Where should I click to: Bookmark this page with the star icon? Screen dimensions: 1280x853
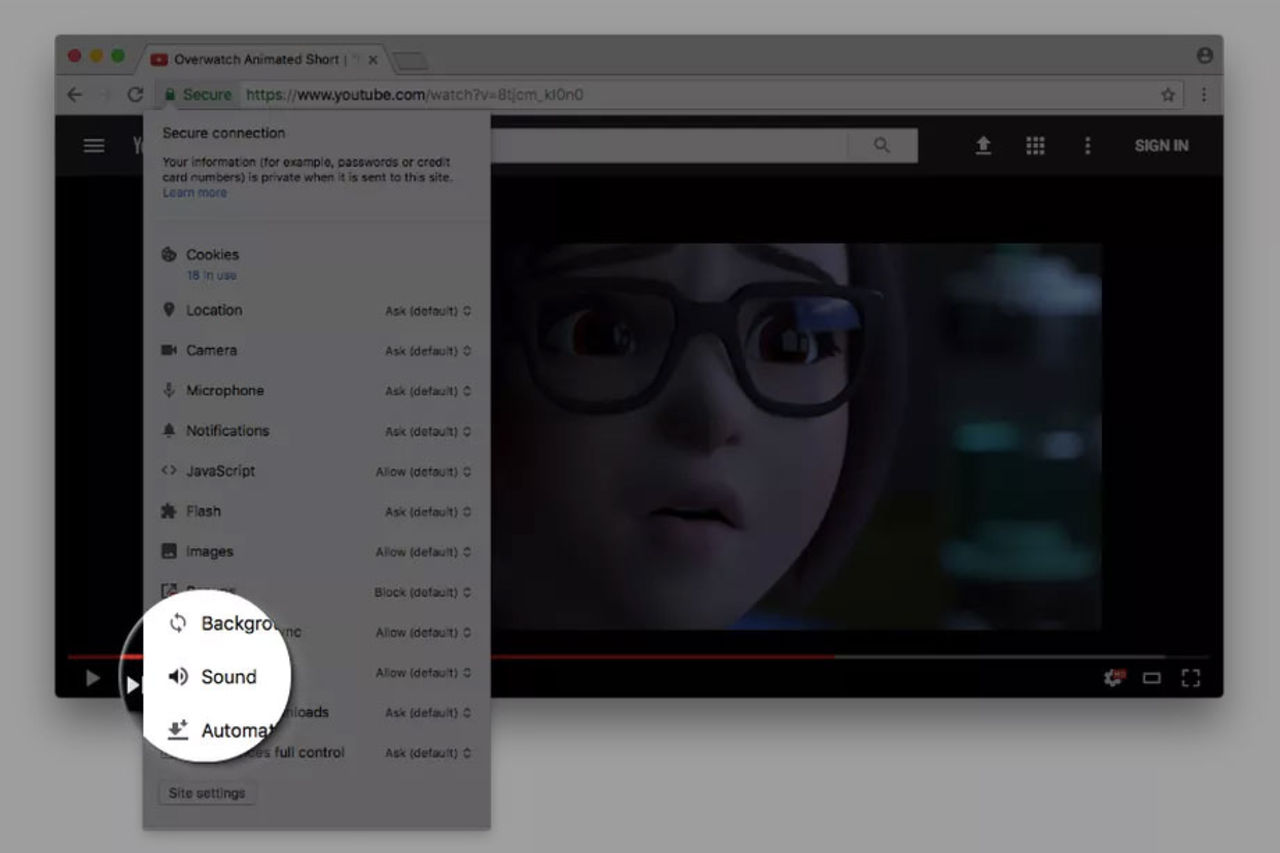coord(1167,94)
